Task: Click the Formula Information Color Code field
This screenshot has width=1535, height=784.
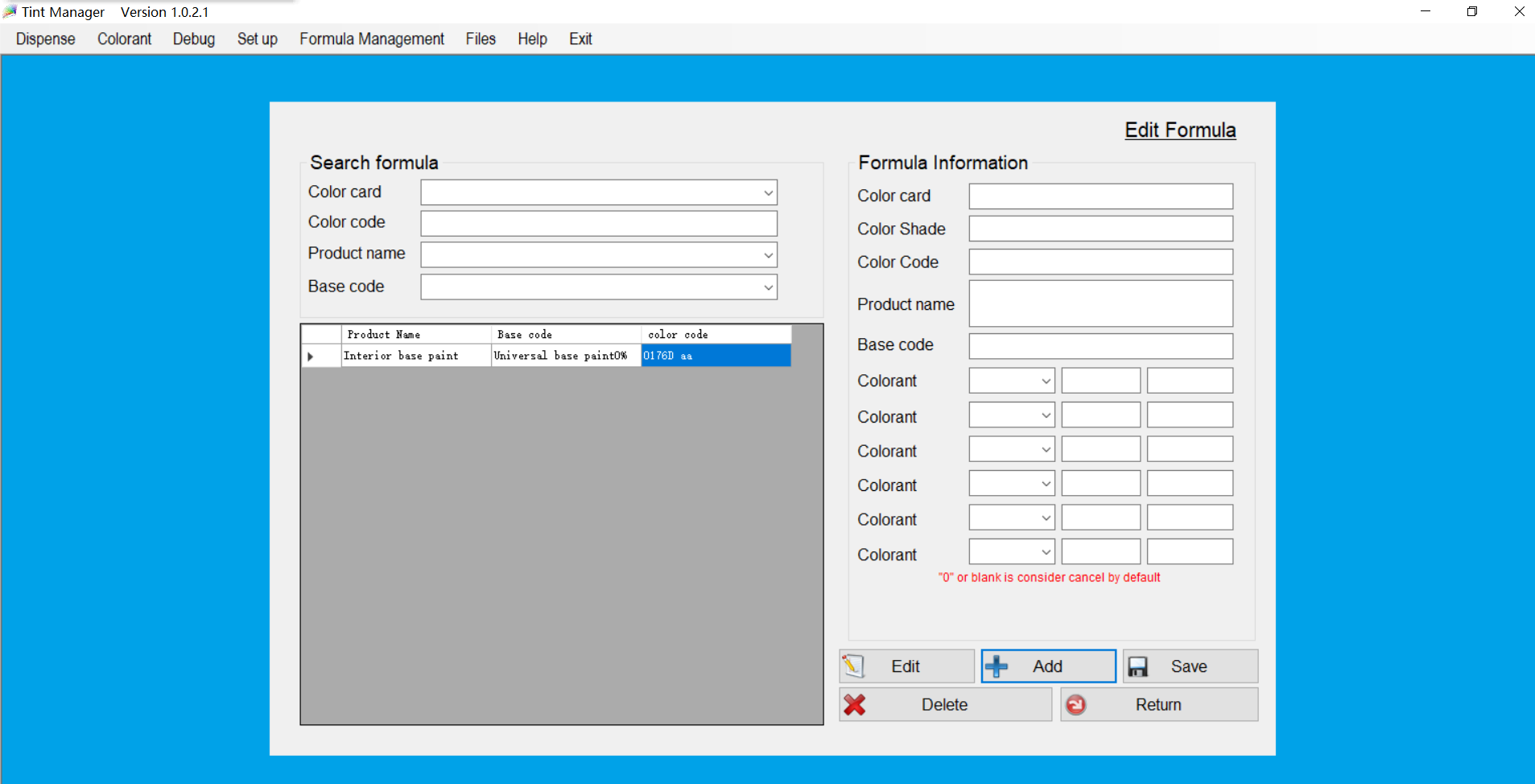Action: click(x=1101, y=262)
